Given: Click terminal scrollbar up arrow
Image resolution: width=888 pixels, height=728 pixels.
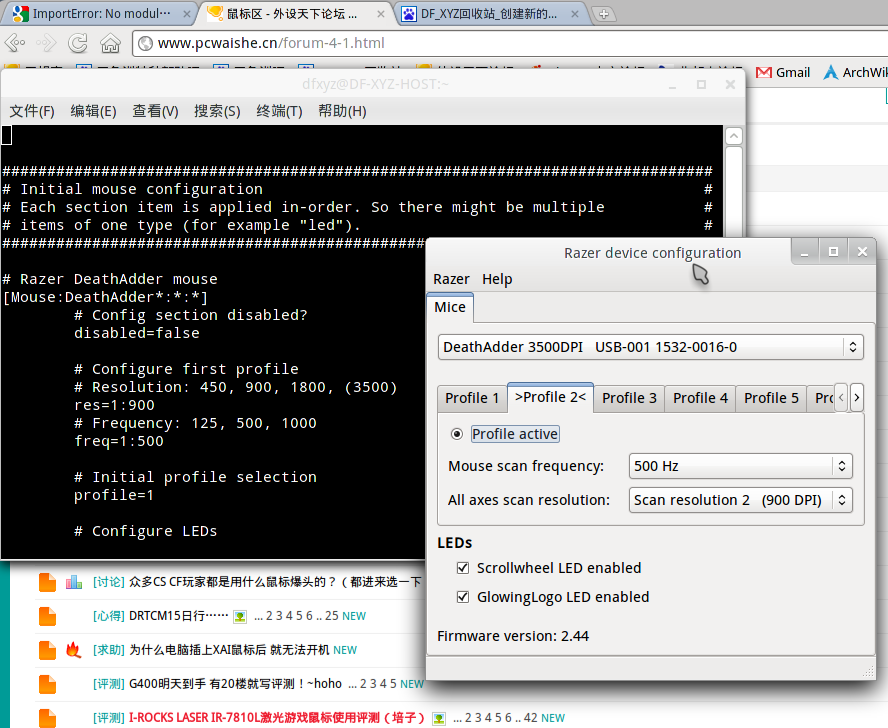Looking at the screenshot, I should point(733,136).
